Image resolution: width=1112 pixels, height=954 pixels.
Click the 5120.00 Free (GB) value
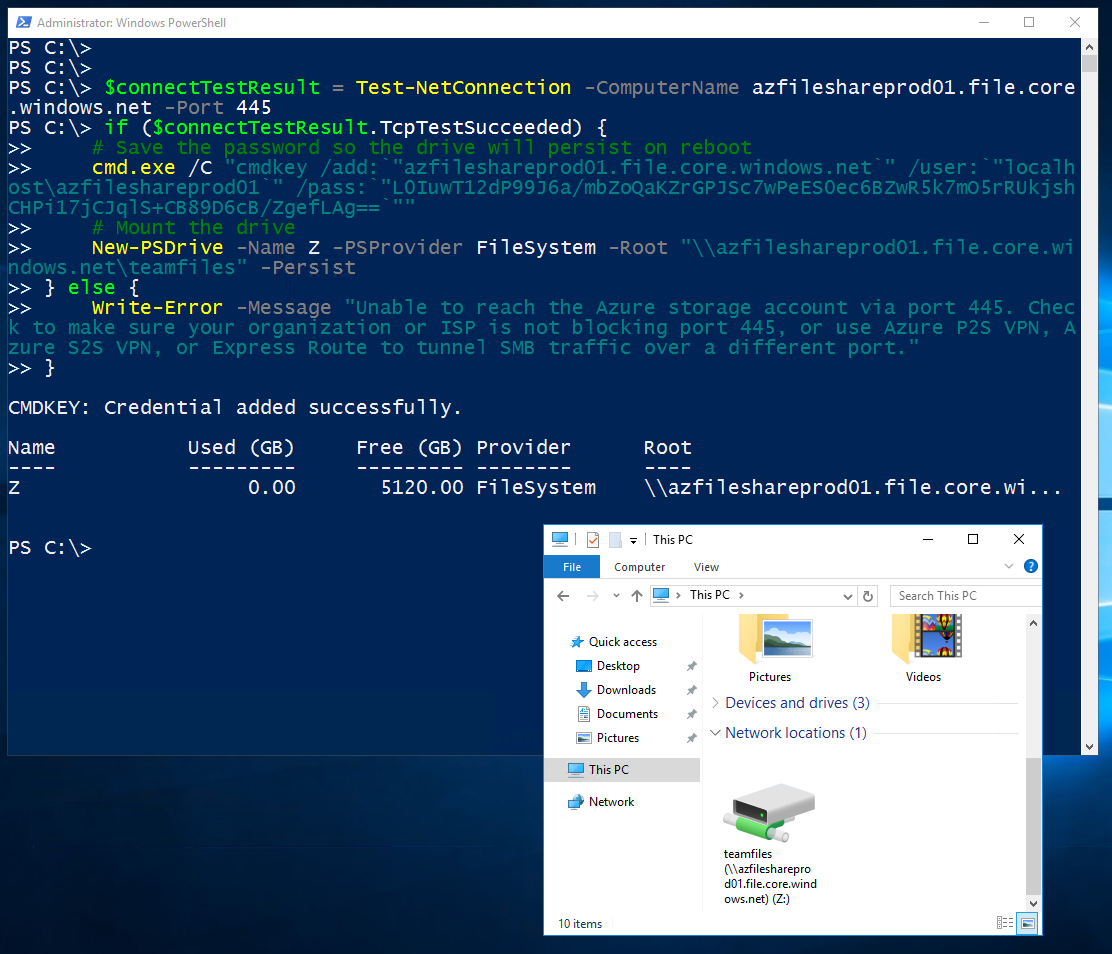[422, 487]
